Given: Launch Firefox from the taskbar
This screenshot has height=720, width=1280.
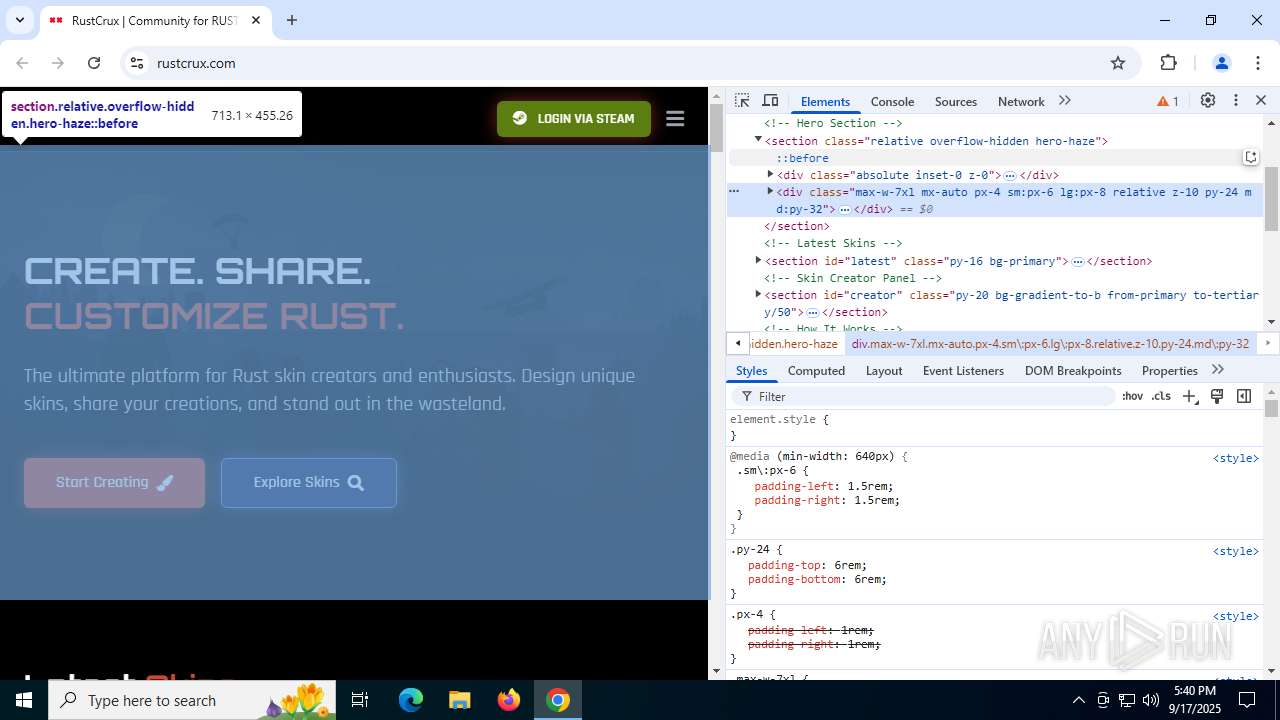Looking at the screenshot, I should pos(509,700).
